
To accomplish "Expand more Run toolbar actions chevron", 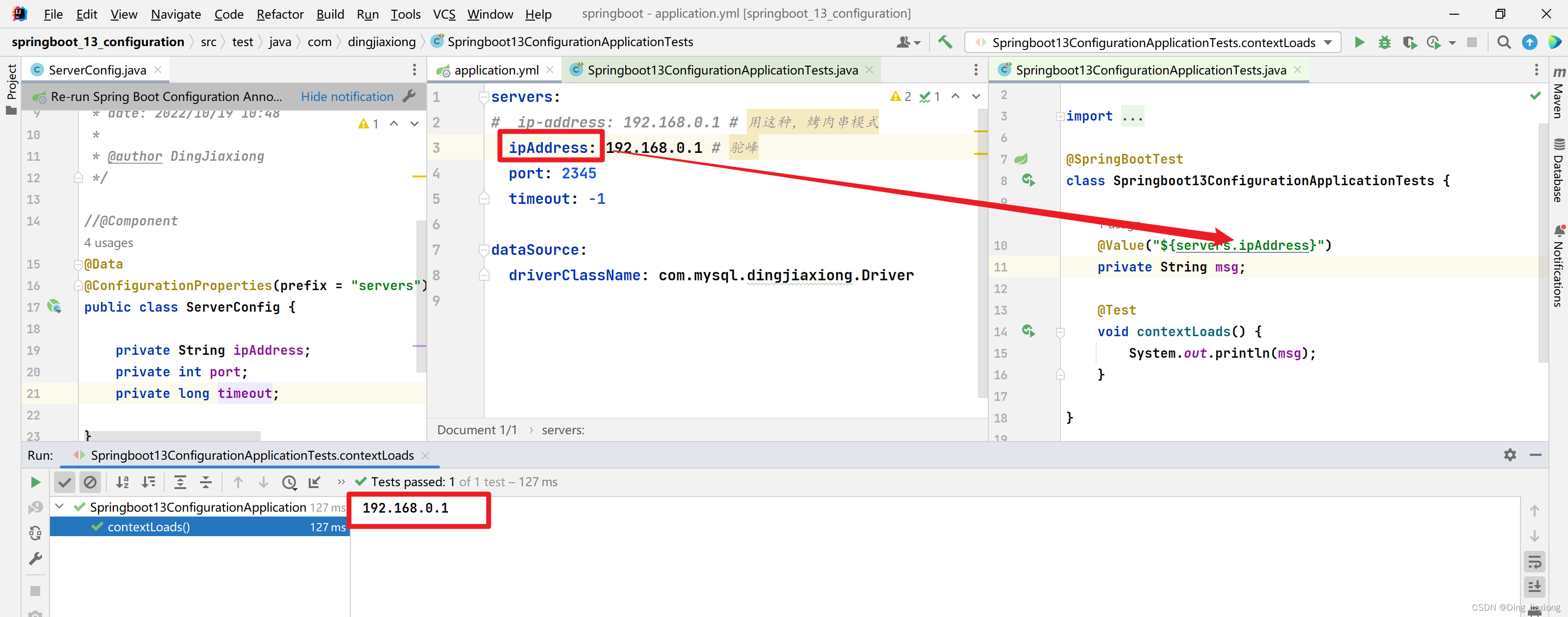I will click(341, 482).
